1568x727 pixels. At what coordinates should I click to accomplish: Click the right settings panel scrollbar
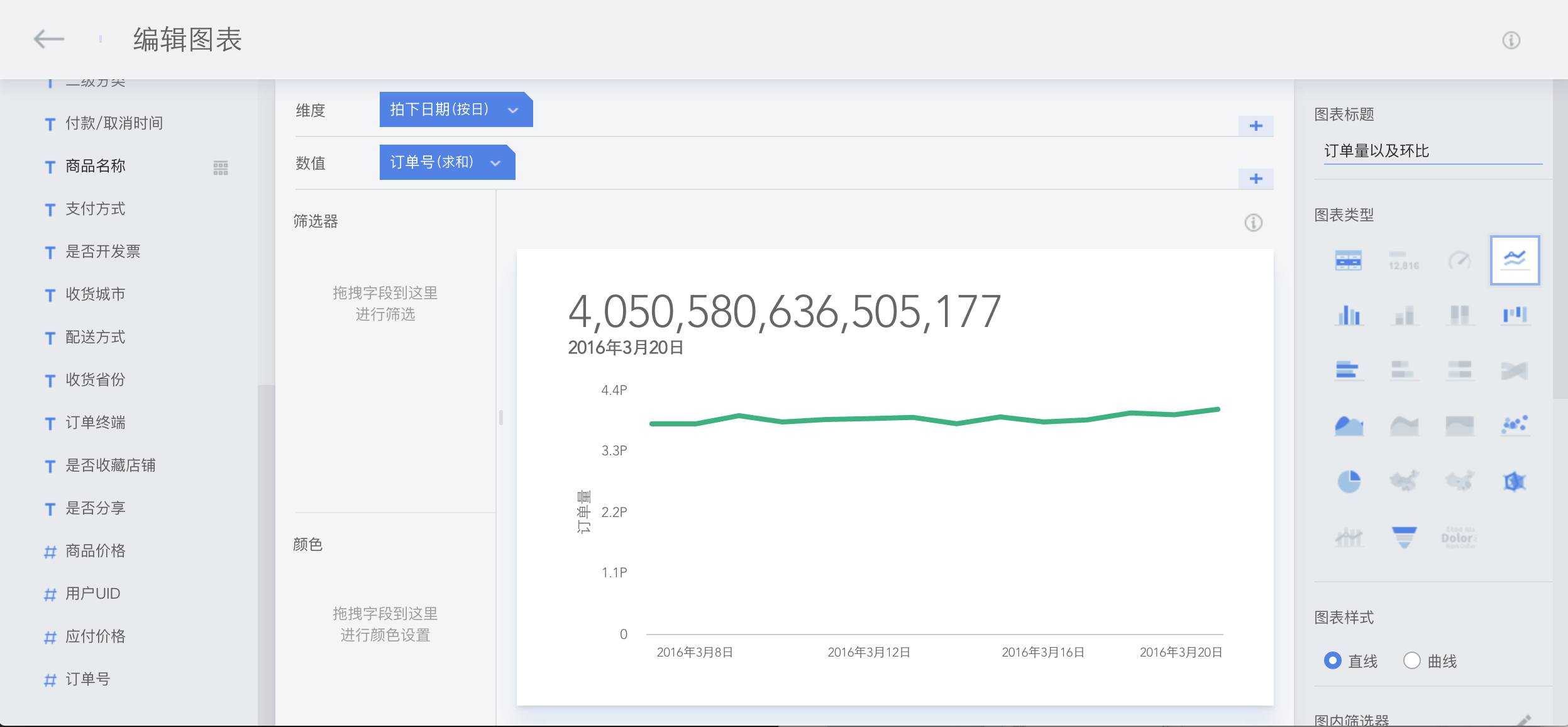coord(1560,239)
